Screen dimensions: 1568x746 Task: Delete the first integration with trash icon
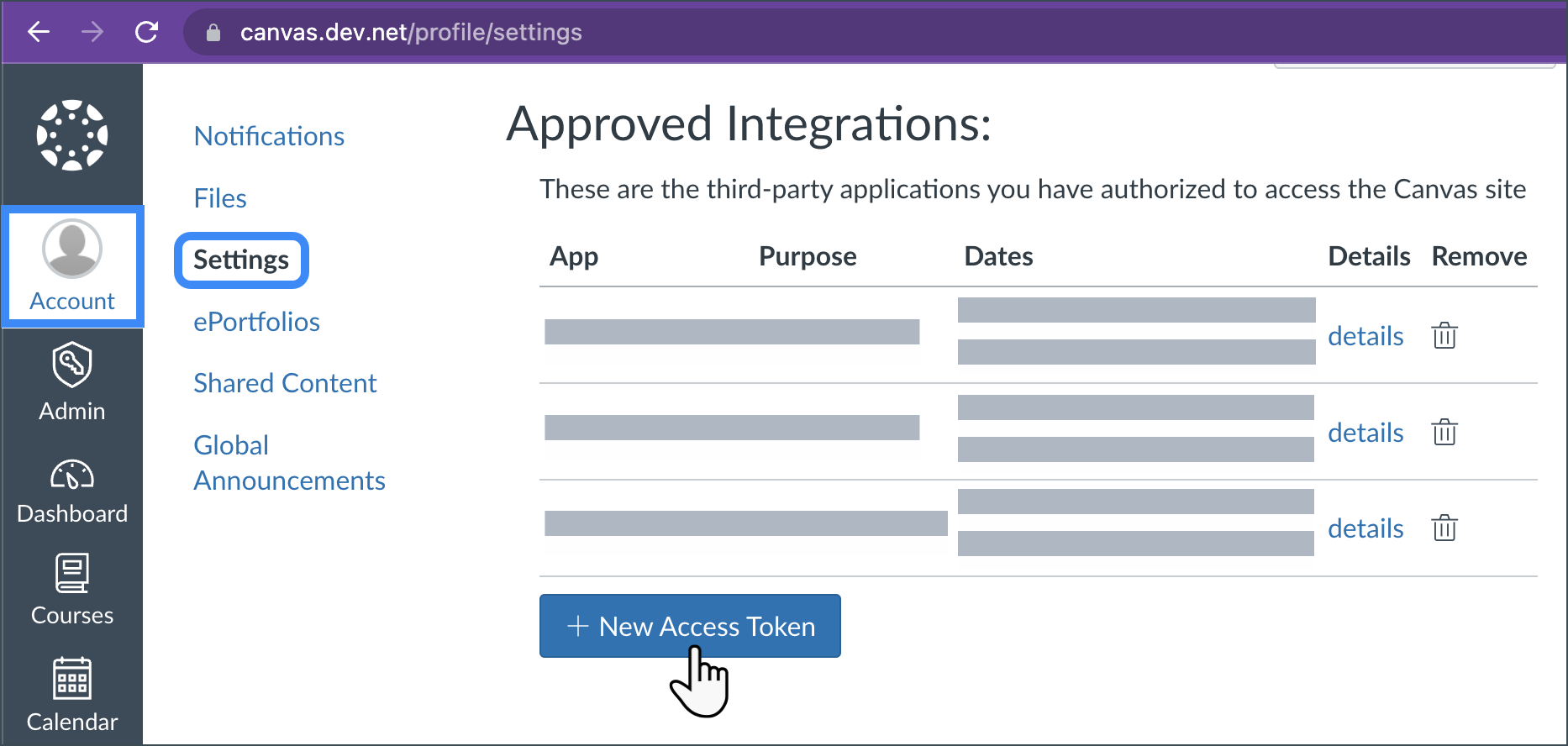[1444, 336]
